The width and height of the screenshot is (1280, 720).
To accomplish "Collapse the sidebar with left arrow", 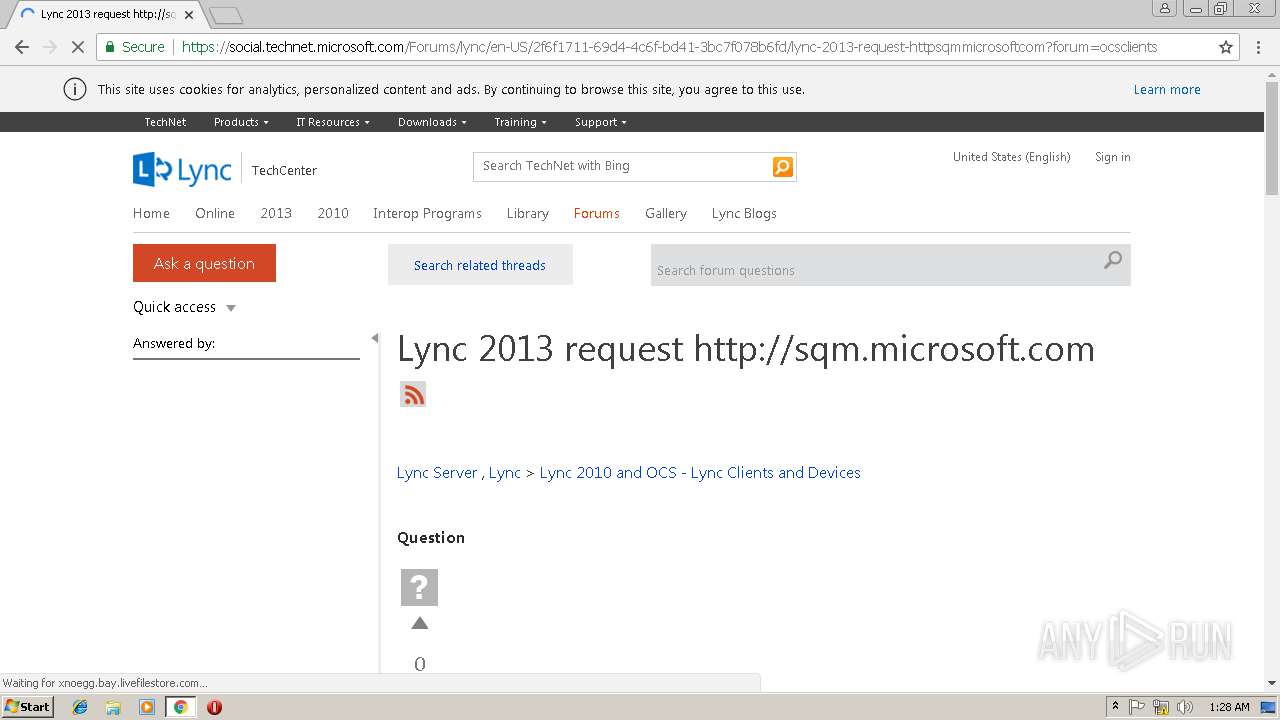I will pyautogui.click(x=375, y=338).
